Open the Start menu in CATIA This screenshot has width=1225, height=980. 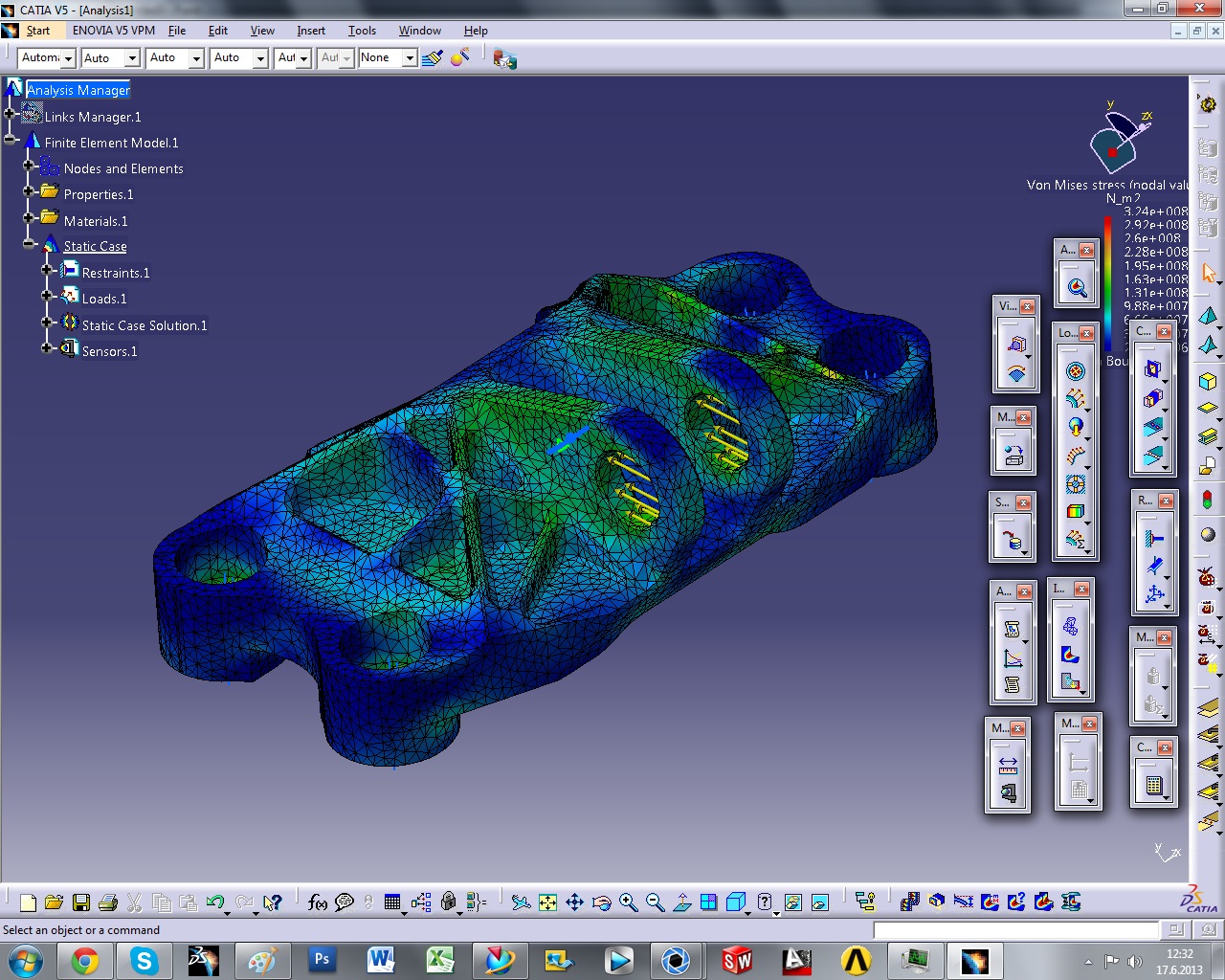pyautogui.click(x=38, y=31)
